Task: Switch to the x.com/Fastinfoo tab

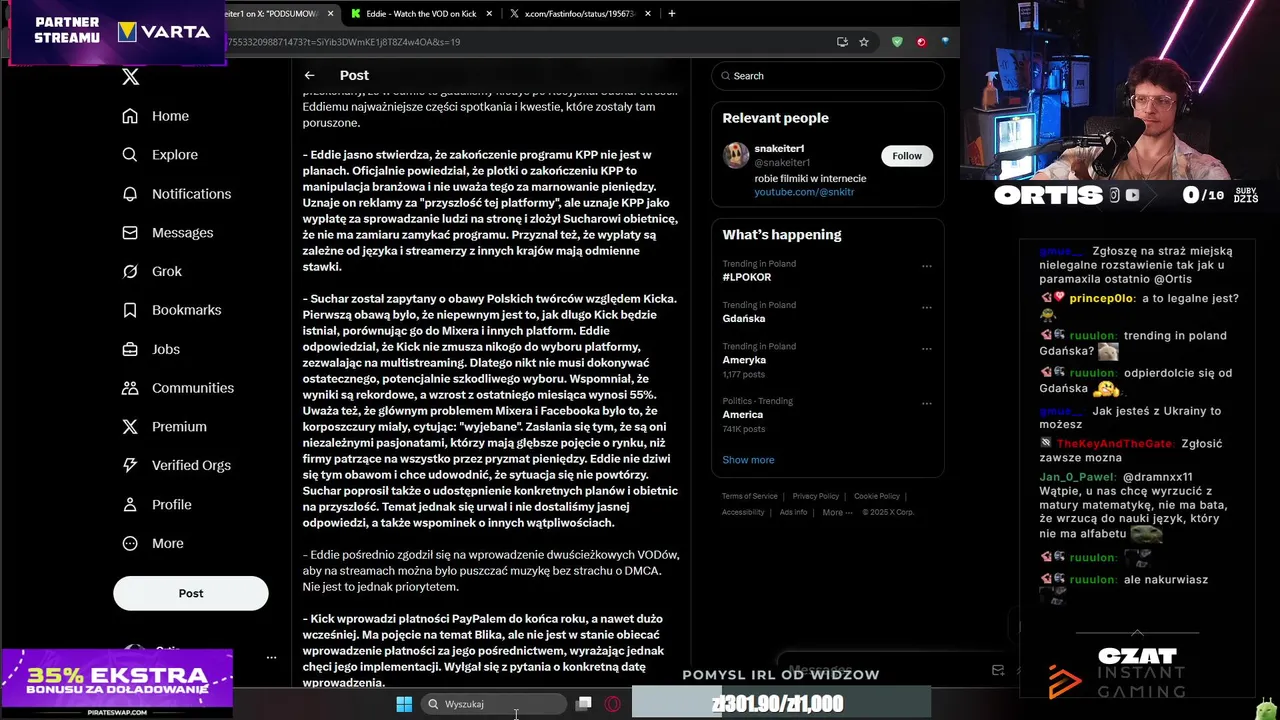Action: 580,14
